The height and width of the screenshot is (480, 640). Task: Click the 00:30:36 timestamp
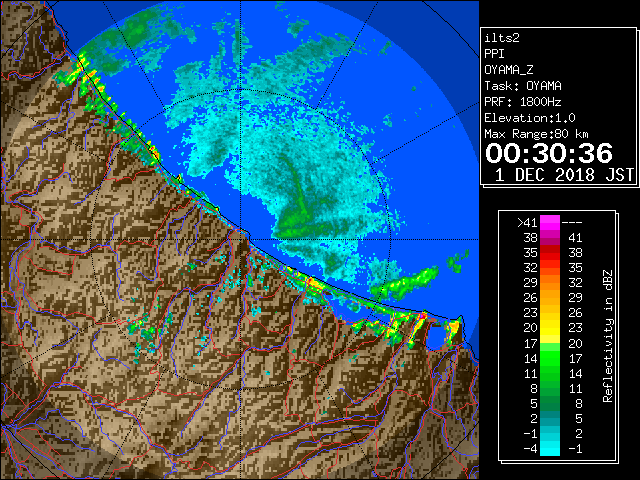point(549,153)
